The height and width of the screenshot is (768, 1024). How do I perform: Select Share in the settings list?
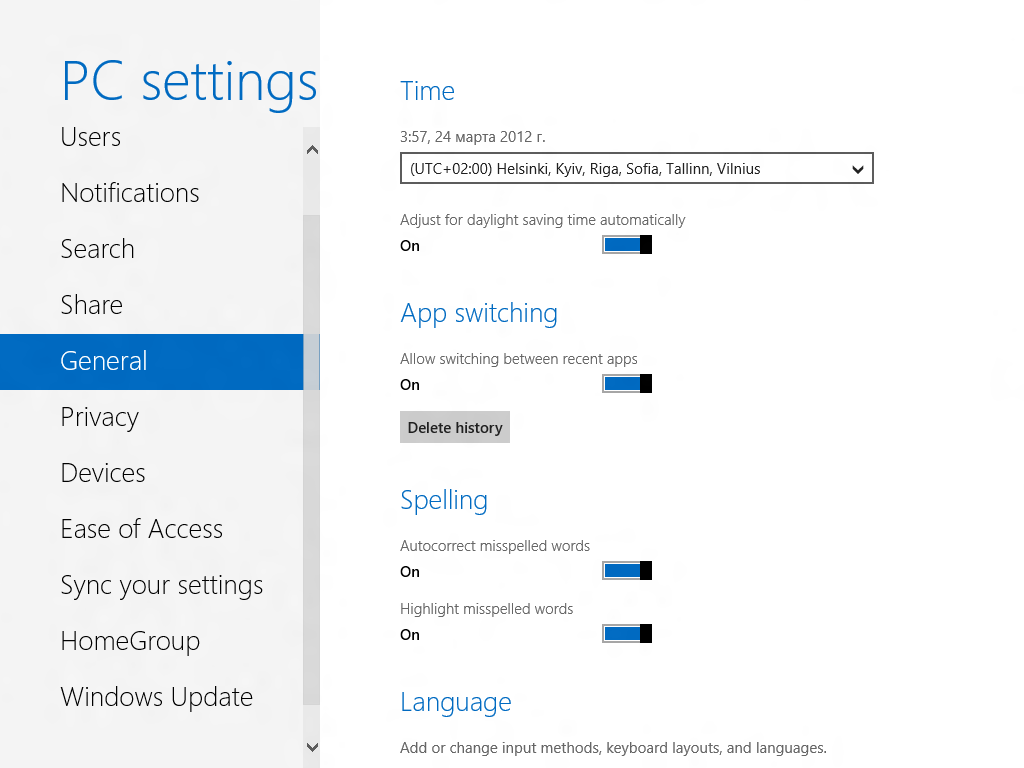91,306
